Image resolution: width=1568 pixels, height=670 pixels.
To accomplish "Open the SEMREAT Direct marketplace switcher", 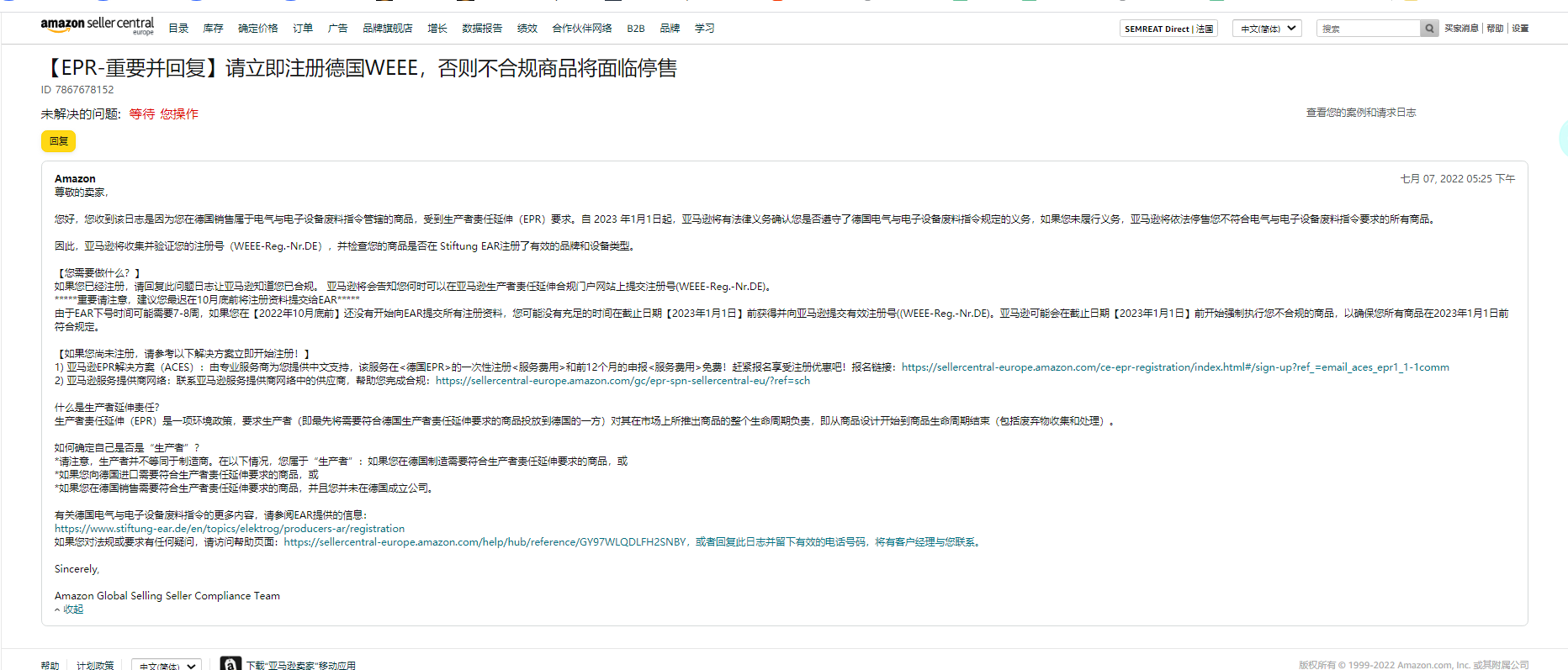I will [1168, 29].
